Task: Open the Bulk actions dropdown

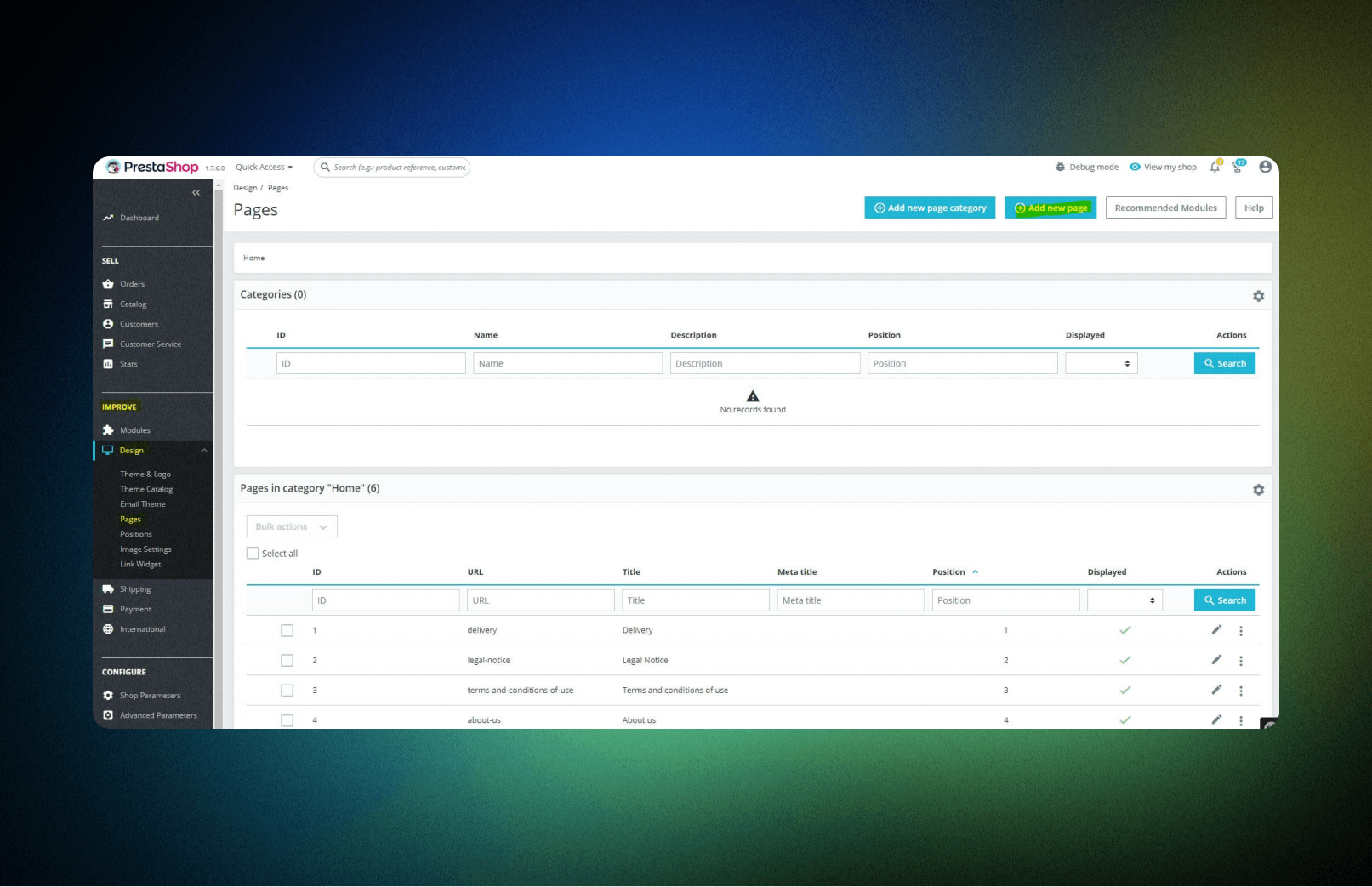Action: [292, 526]
